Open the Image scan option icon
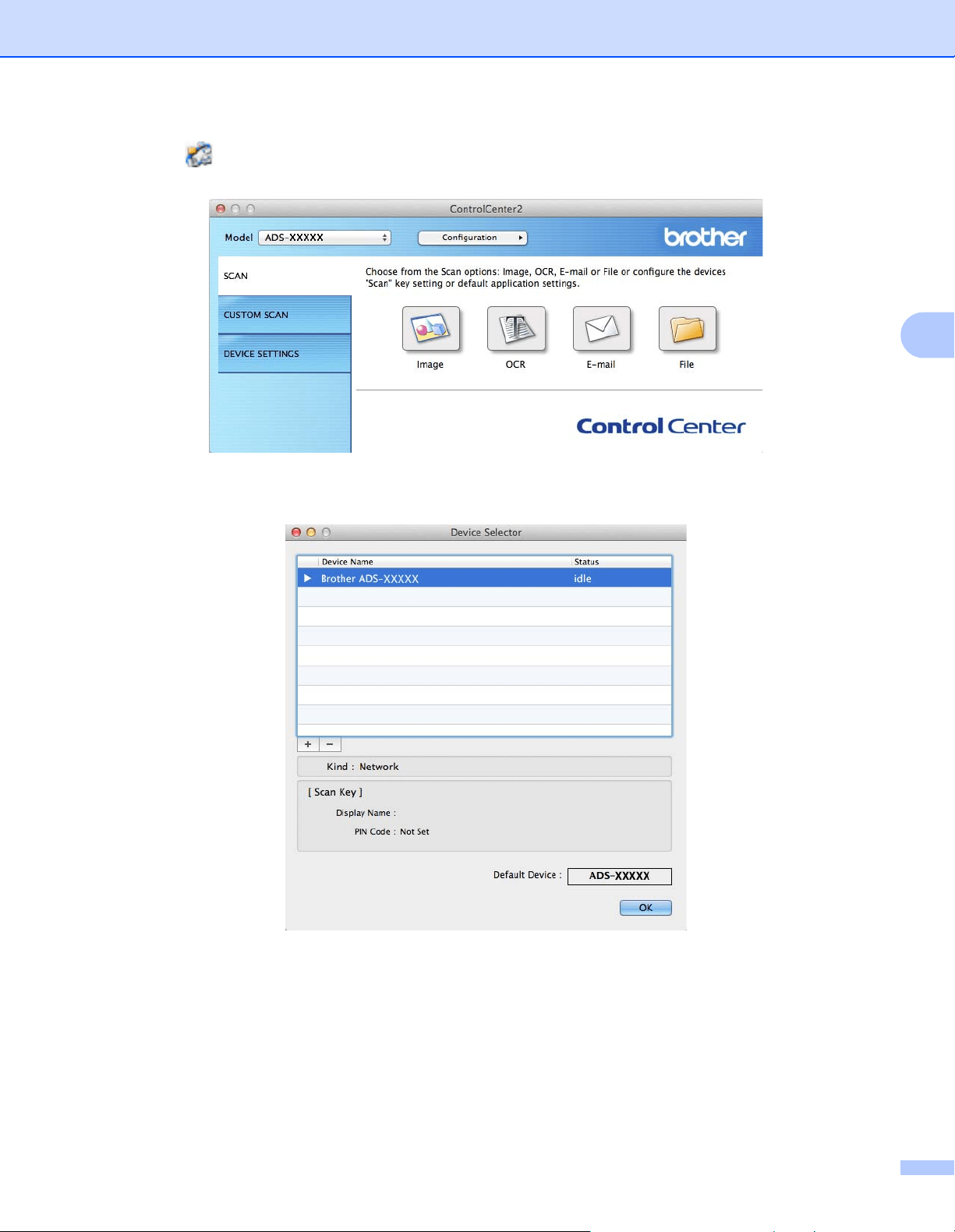 (x=430, y=329)
